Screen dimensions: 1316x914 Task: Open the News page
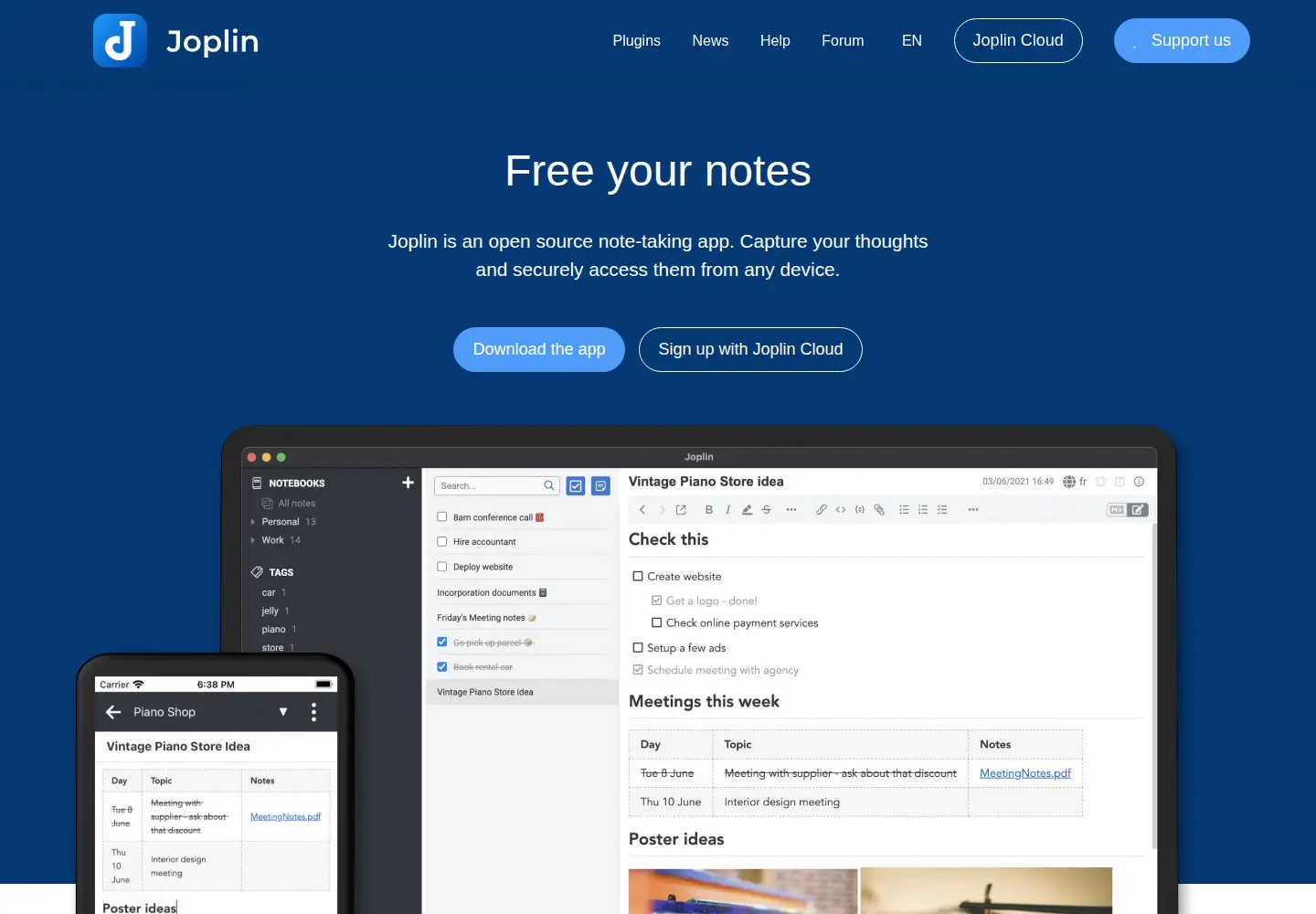coord(710,40)
